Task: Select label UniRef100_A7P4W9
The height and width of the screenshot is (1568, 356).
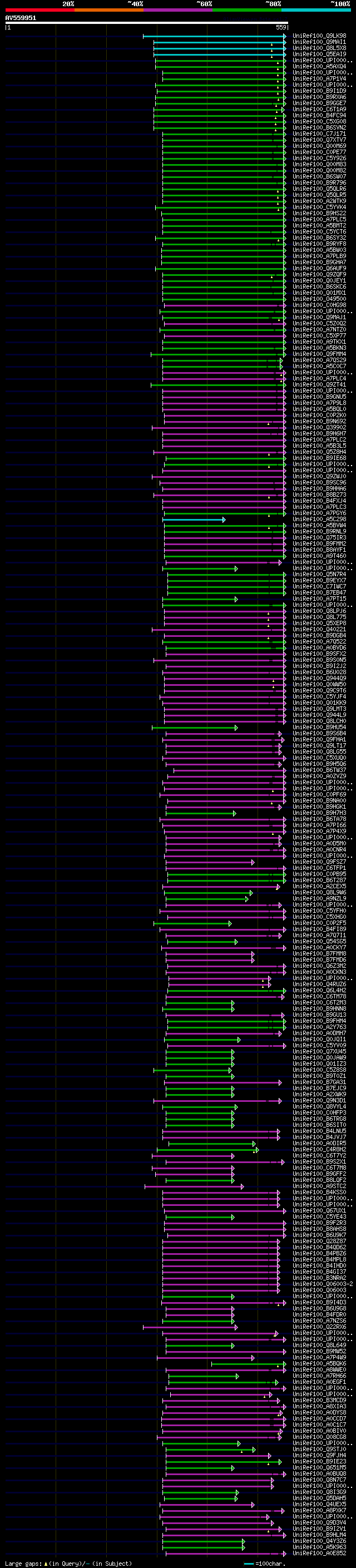Action: [x=319, y=1357]
